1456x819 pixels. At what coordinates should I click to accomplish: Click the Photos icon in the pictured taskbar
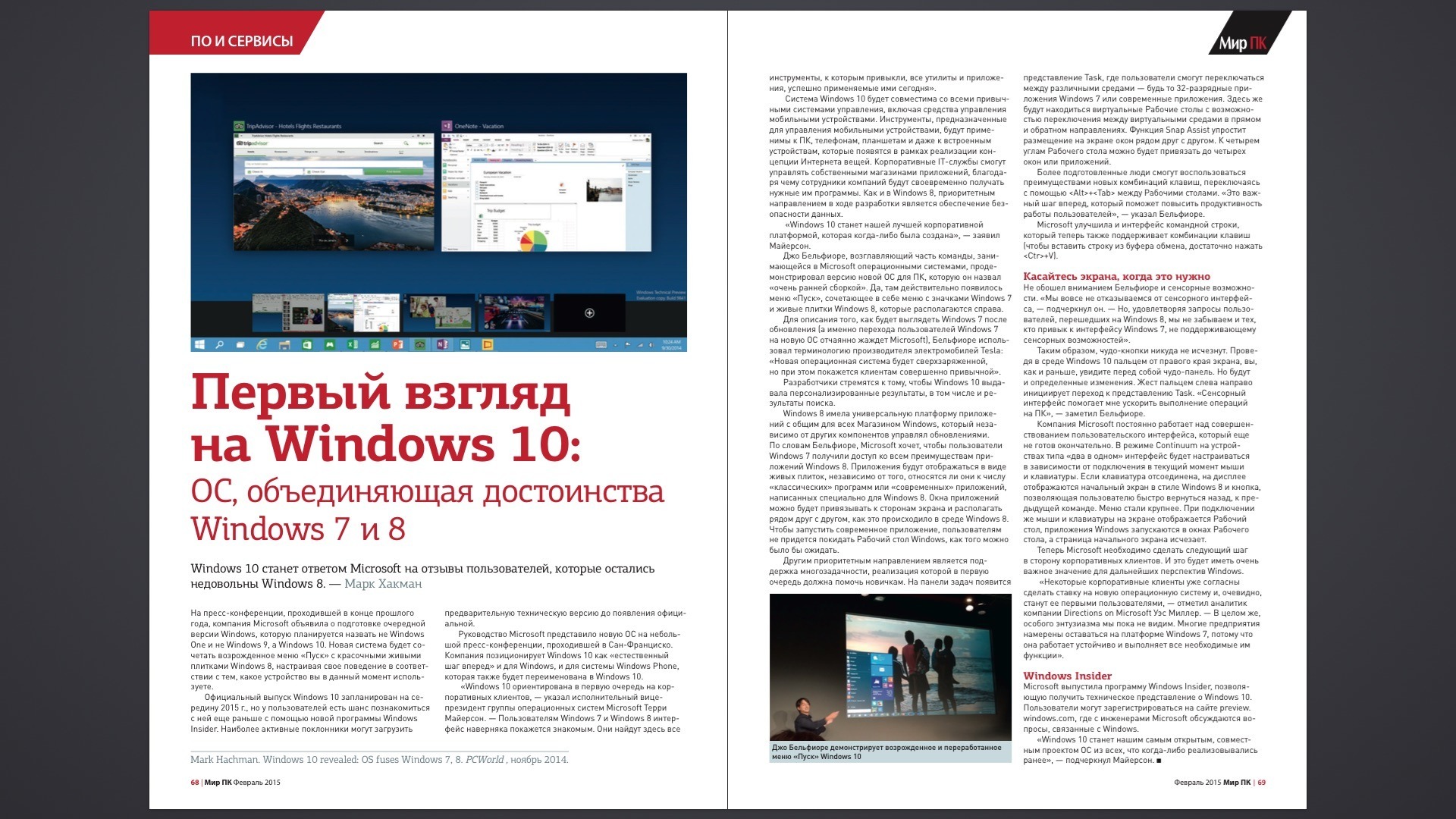(465, 344)
